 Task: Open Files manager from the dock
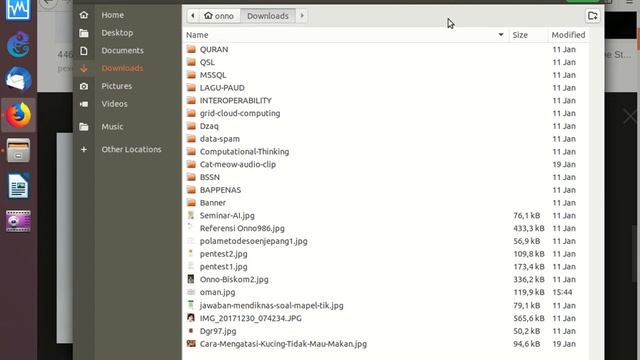(18, 150)
